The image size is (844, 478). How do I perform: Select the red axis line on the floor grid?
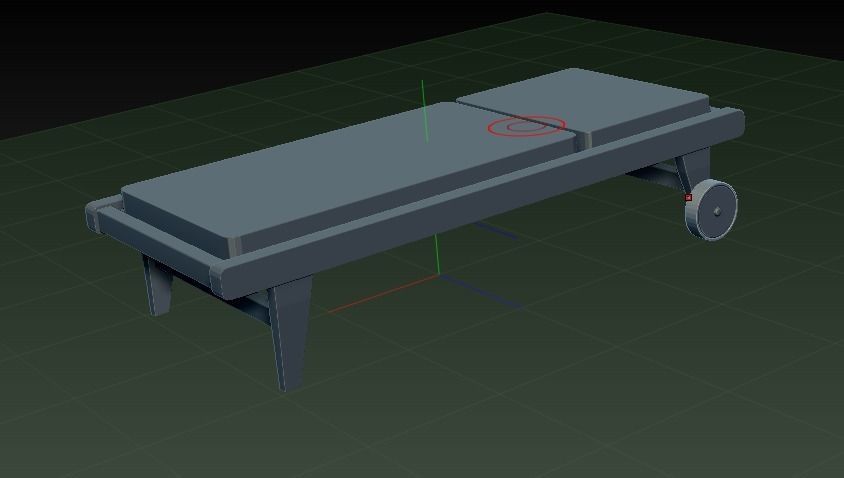click(383, 294)
